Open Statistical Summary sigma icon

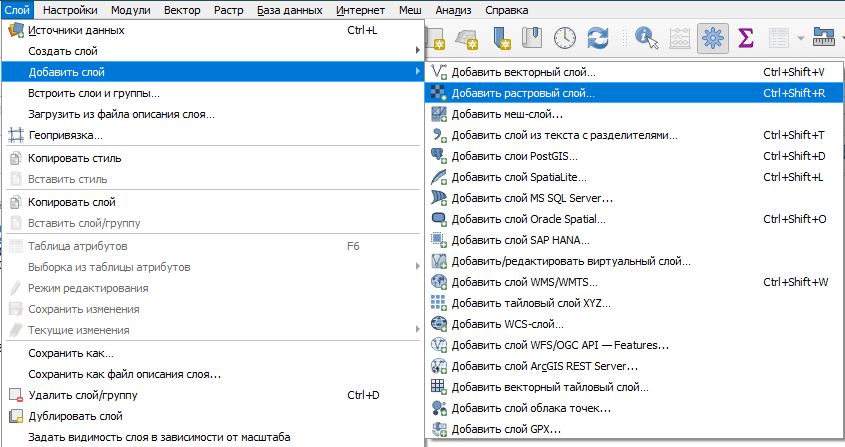tap(746, 38)
